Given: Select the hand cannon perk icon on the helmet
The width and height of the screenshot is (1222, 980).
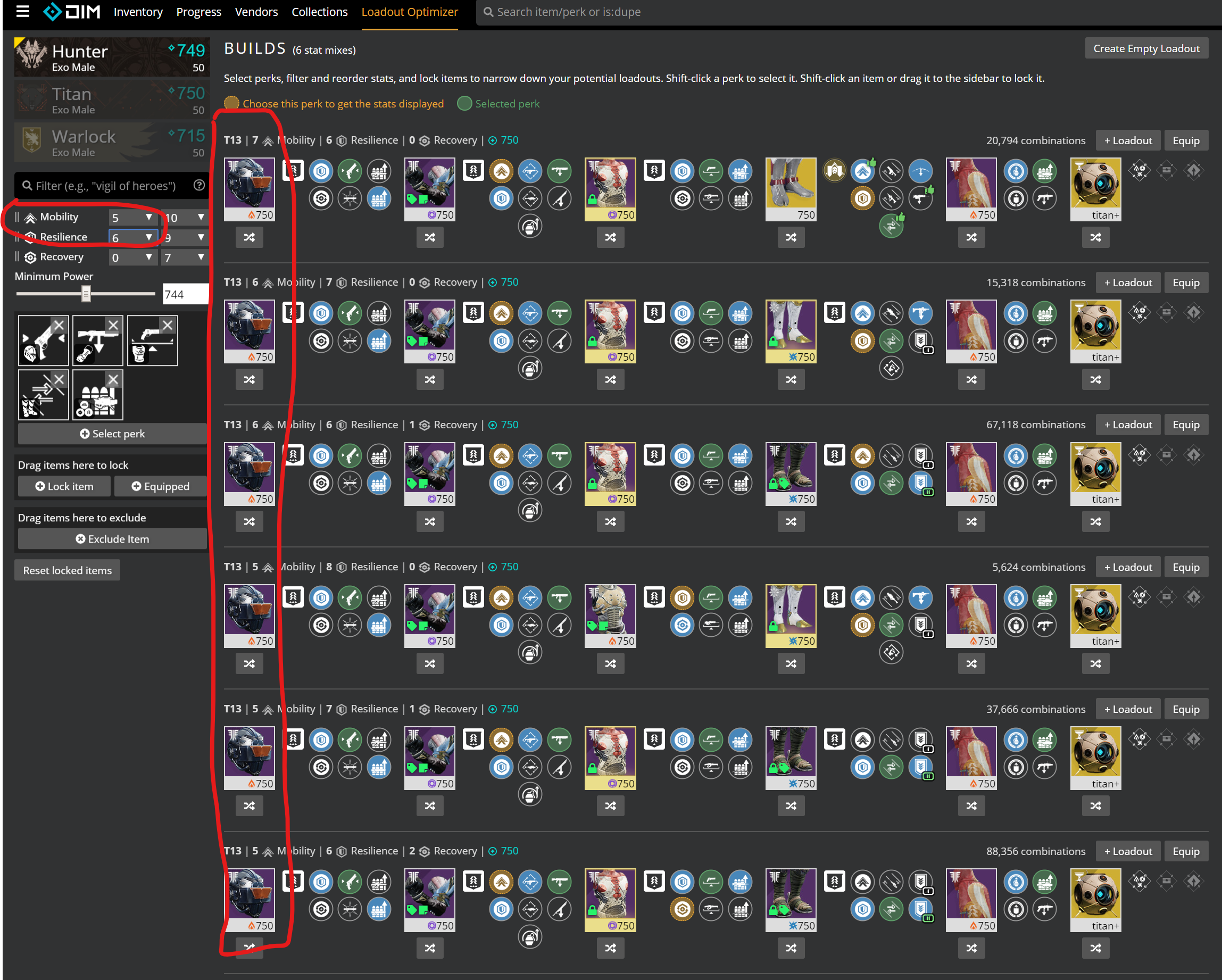Looking at the screenshot, I should [350, 171].
